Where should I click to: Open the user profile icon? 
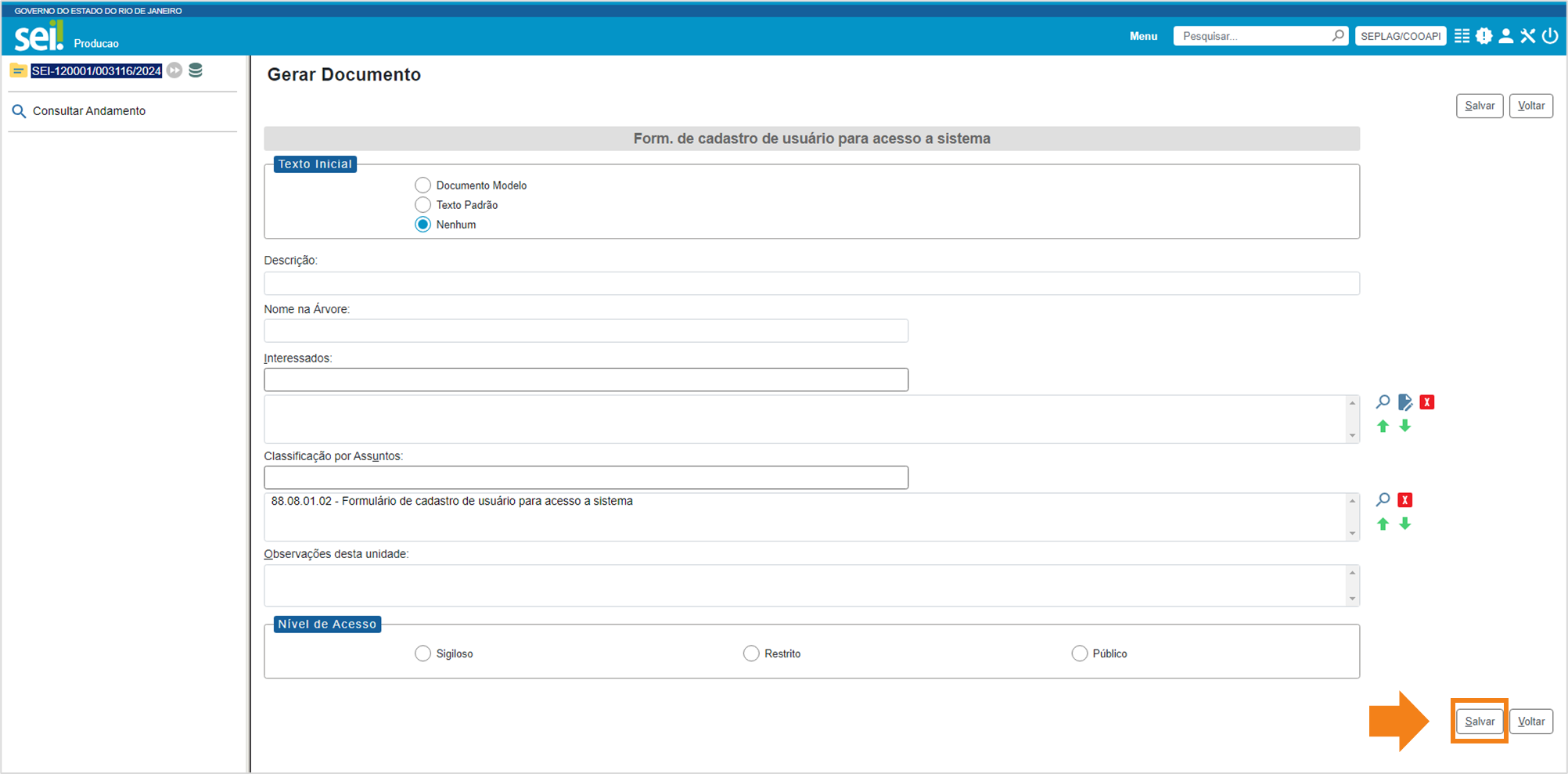point(1505,36)
